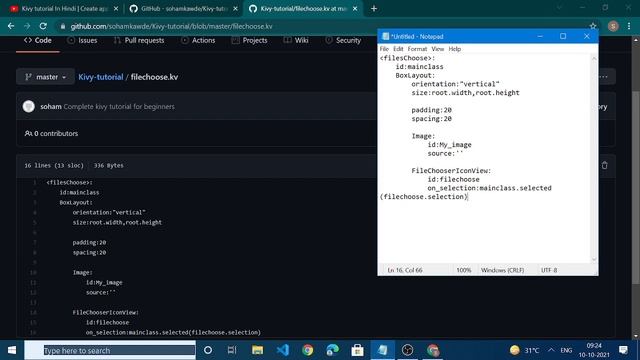Open Notepad Format menu
640x360 pixels.
click(x=417, y=49)
